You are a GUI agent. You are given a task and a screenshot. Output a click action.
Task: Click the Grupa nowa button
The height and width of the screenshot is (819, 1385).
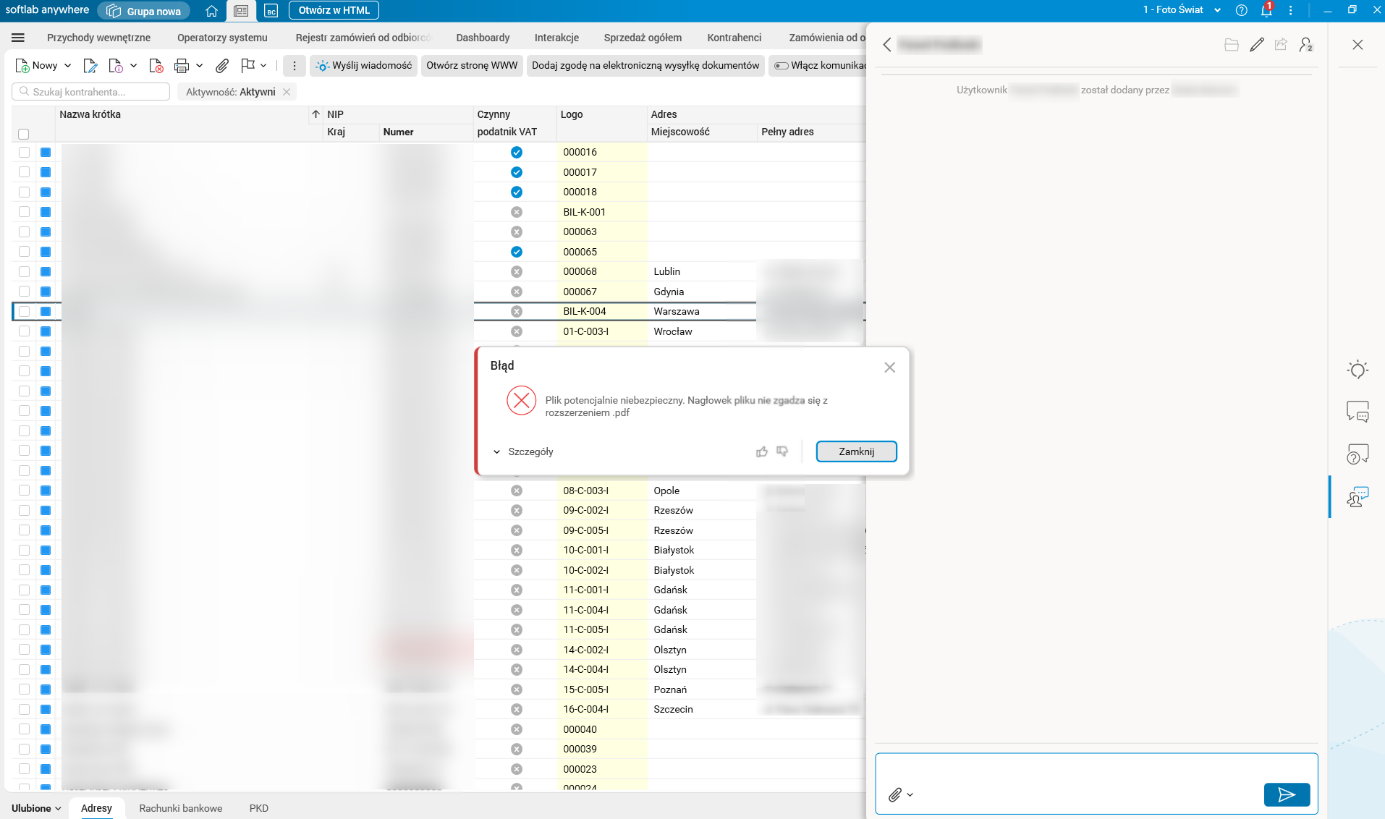(x=144, y=11)
